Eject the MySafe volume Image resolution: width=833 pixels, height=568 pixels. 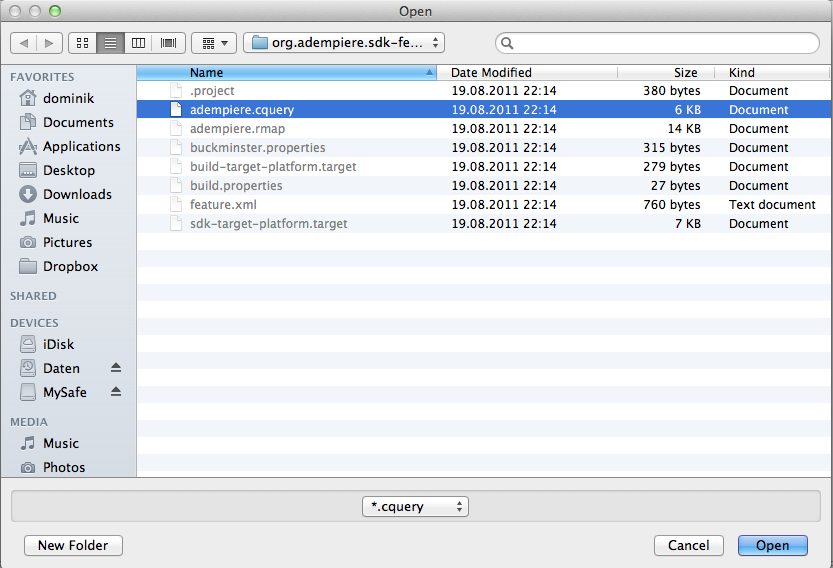(116, 392)
